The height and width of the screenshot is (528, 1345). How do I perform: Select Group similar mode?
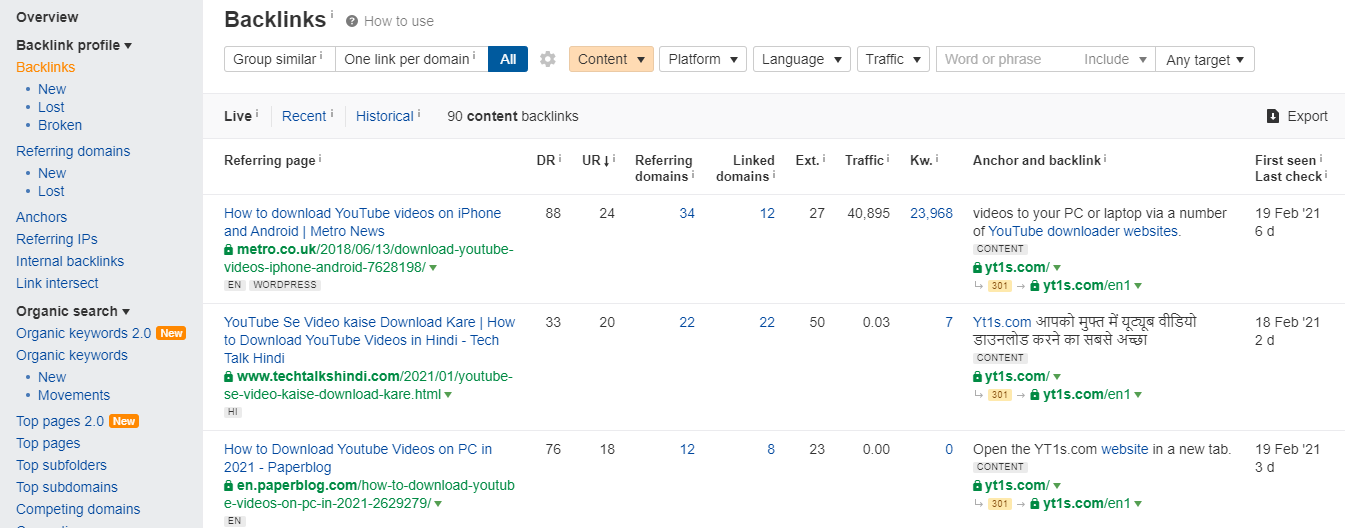pyautogui.click(x=278, y=59)
